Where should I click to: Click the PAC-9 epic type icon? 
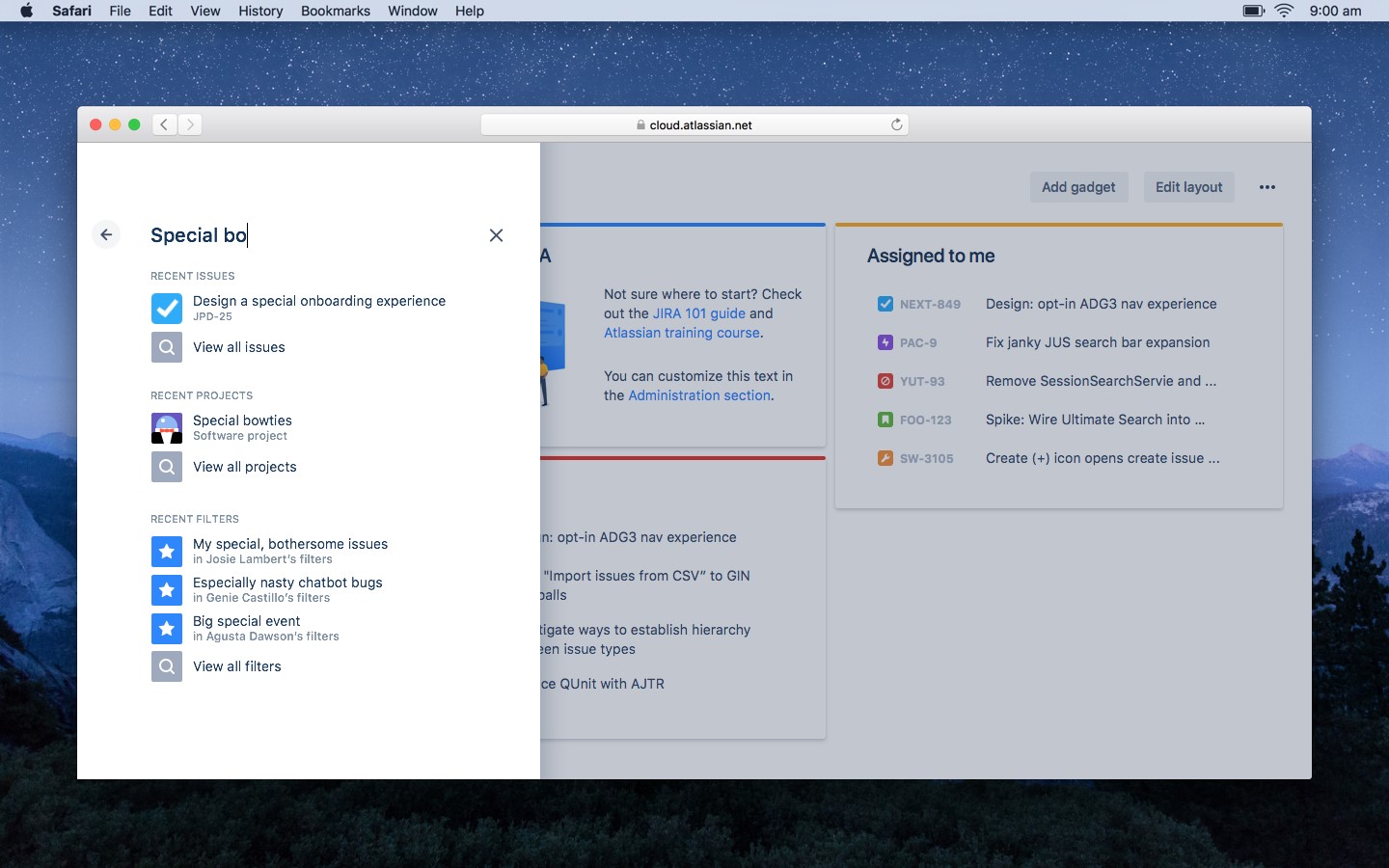pyautogui.click(x=885, y=342)
